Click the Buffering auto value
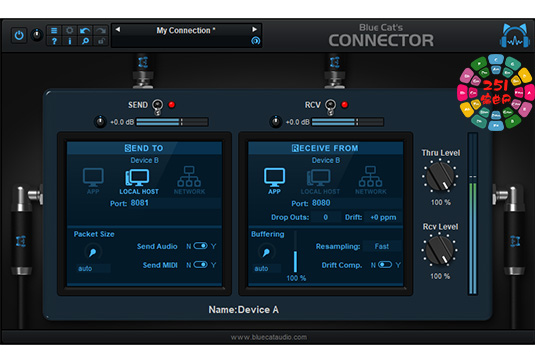This screenshot has height=363, width=535. 267,268
